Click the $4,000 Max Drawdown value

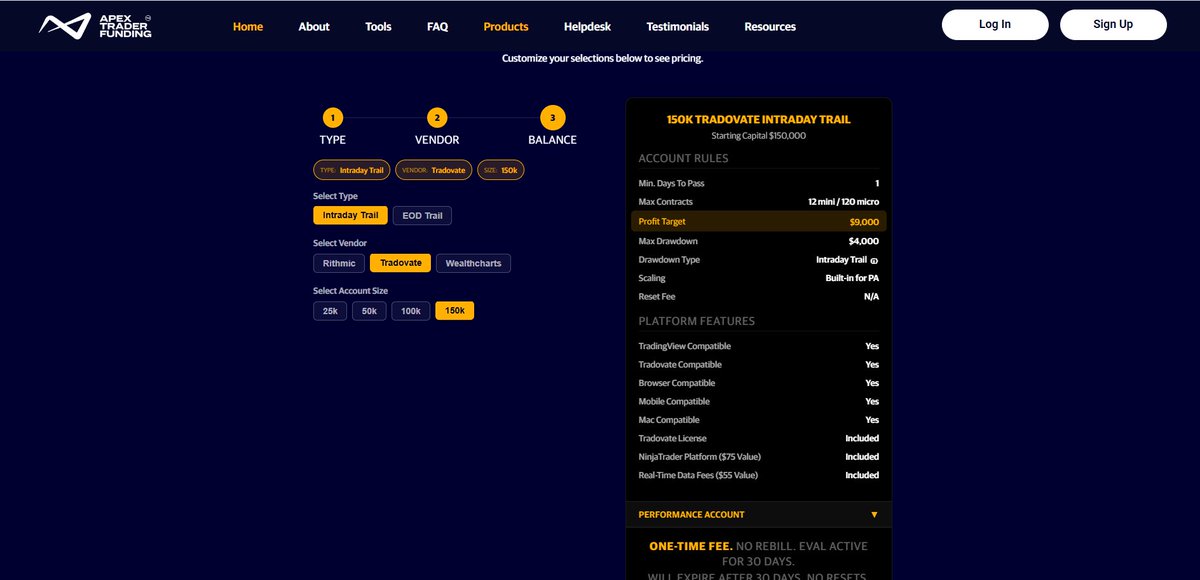[863, 241]
